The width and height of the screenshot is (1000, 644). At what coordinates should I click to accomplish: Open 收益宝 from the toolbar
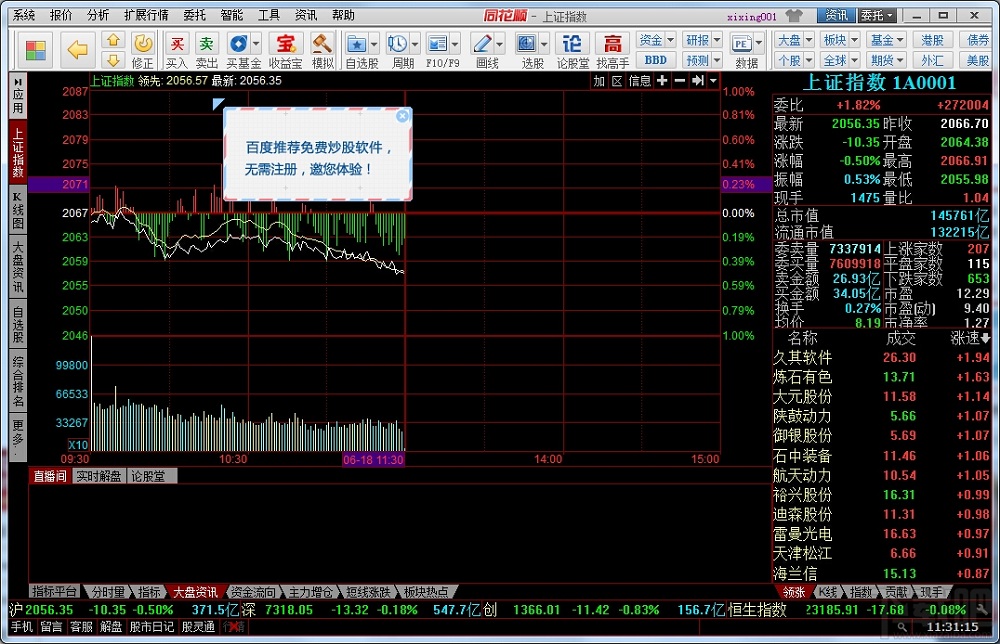[x=285, y=44]
